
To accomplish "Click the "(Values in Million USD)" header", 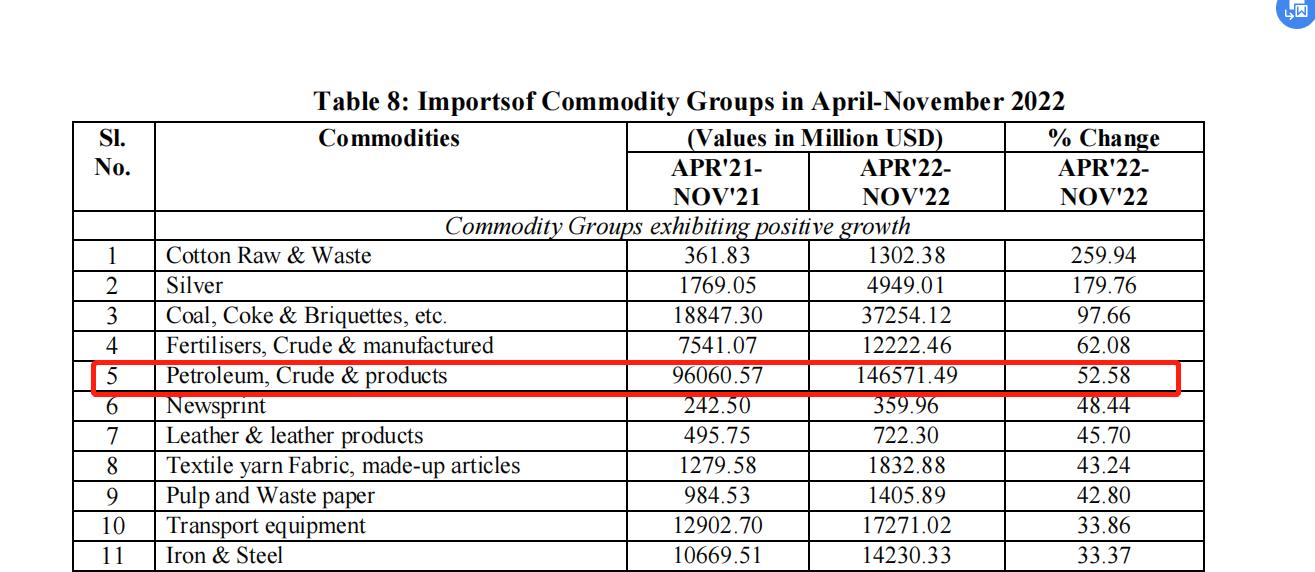I will pyautogui.click(x=815, y=138).
